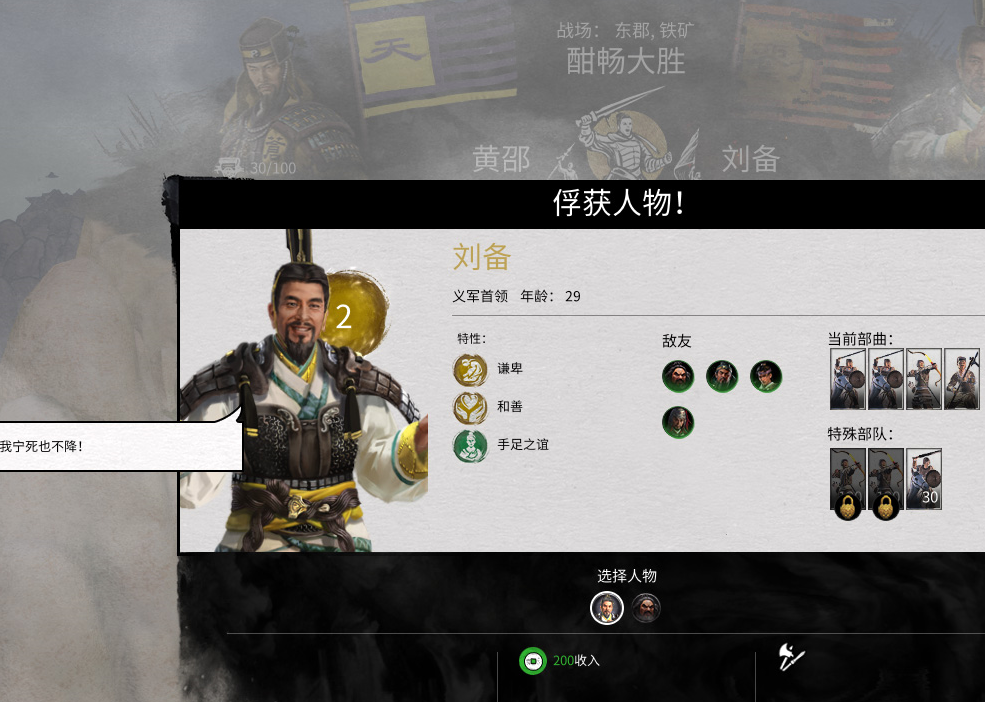Click the 和善 trait icon
Image resolution: width=985 pixels, height=702 pixels.
(x=470, y=407)
